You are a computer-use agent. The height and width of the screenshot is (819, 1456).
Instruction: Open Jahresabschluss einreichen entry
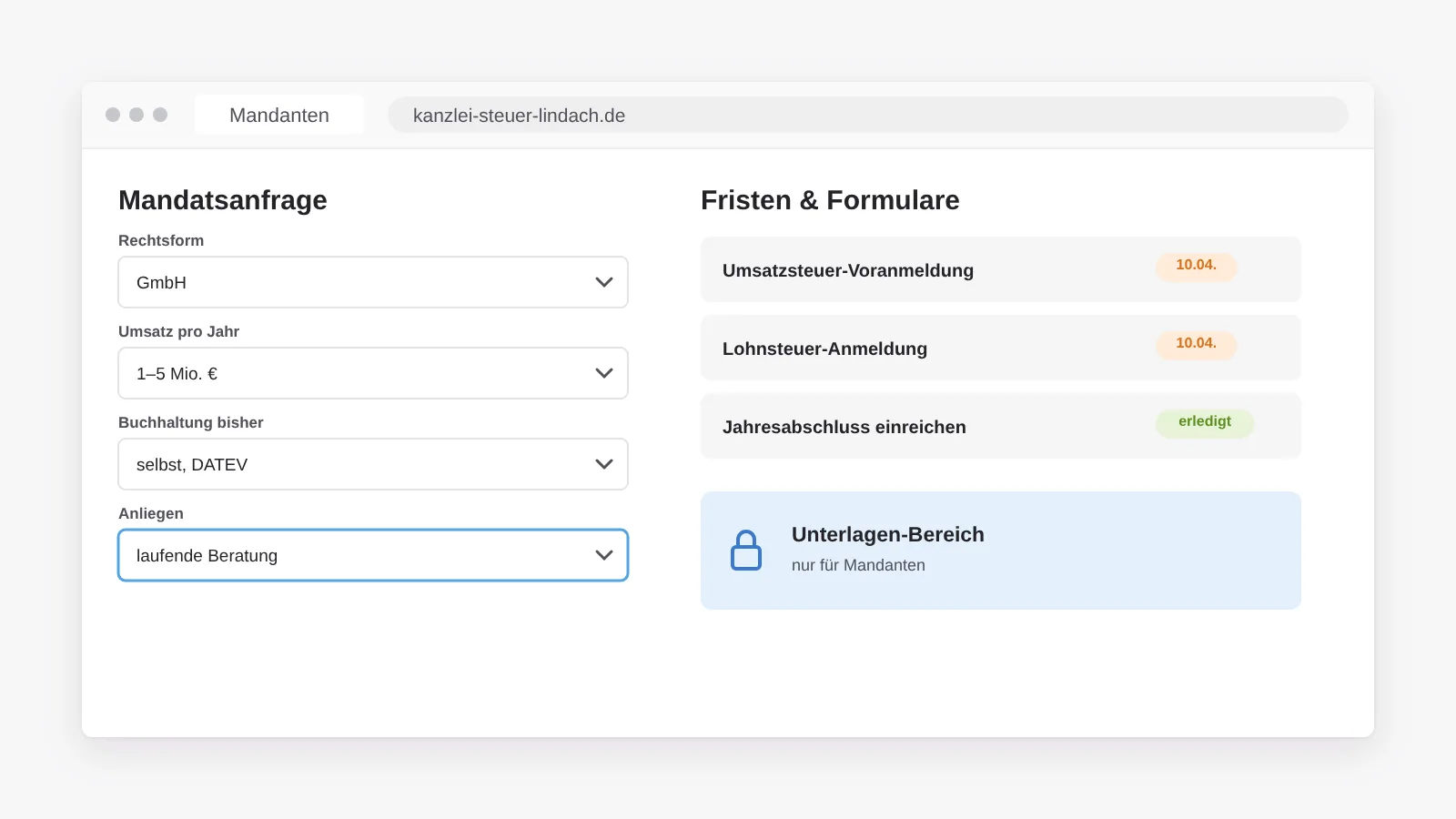[x=1001, y=426]
